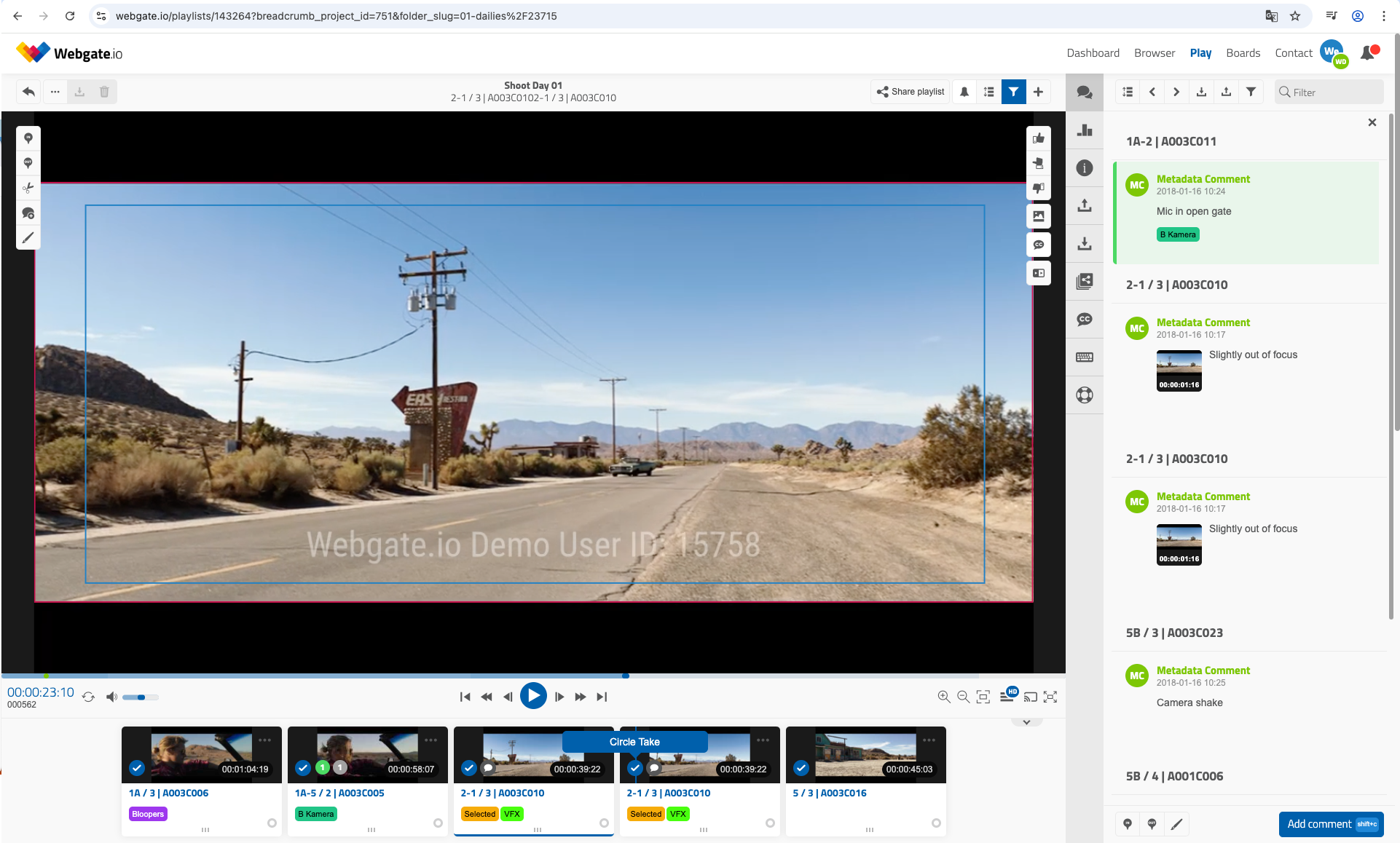Go to the Boards menu
Image resolution: width=1400 pixels, height=843 pixels.
pos(1243,53)
